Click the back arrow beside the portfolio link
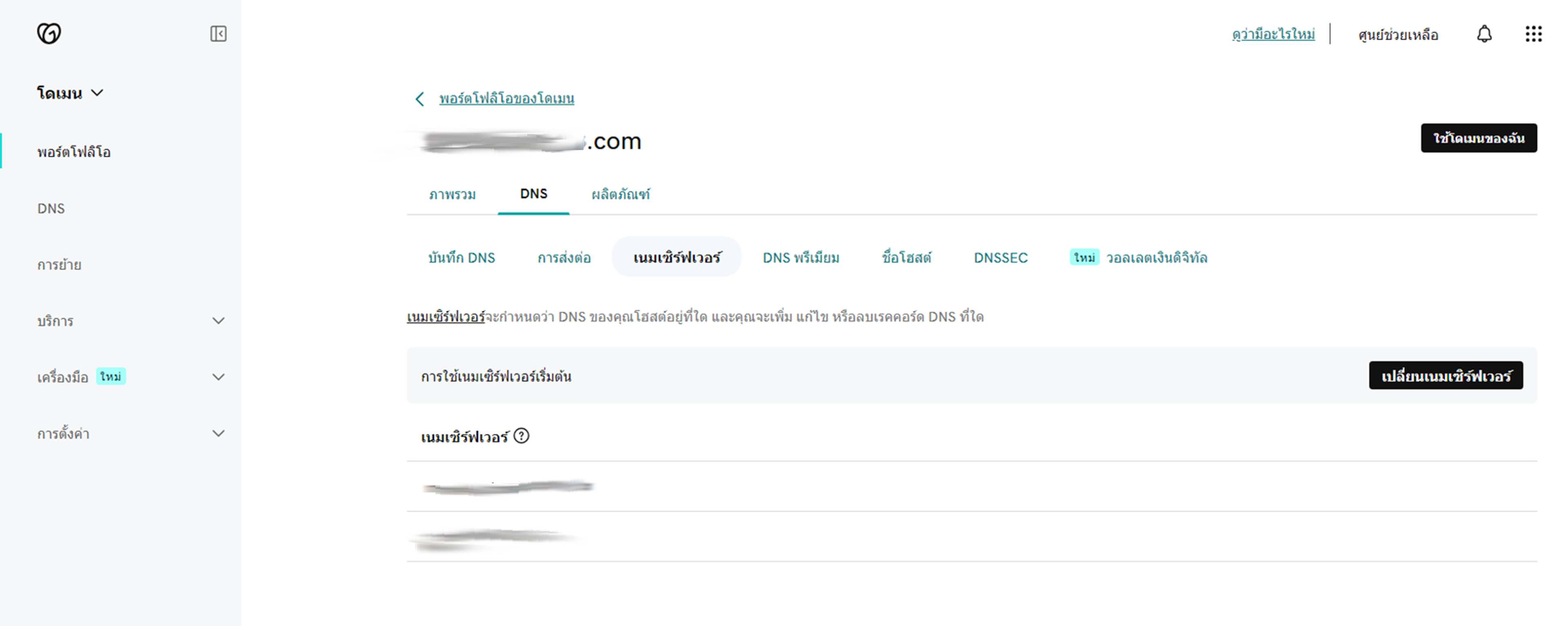Screen dimensions: 1568x626 pos(419,99)
